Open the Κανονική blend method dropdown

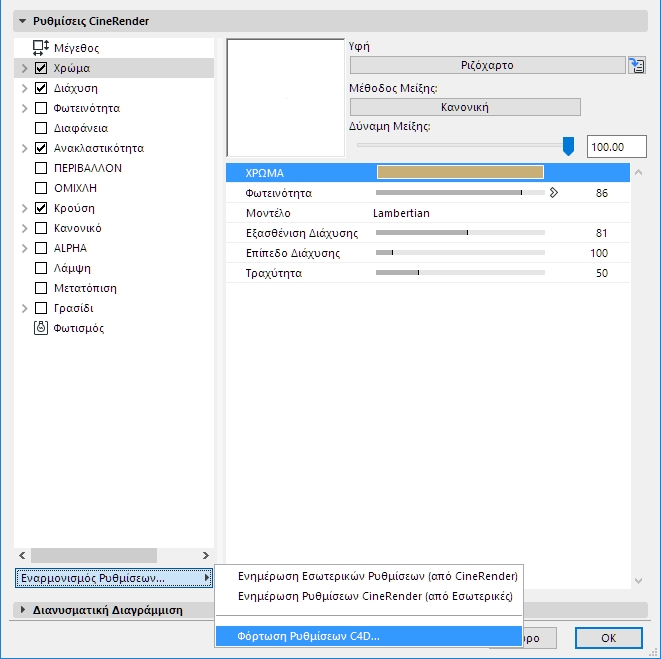tap(465, 107)
